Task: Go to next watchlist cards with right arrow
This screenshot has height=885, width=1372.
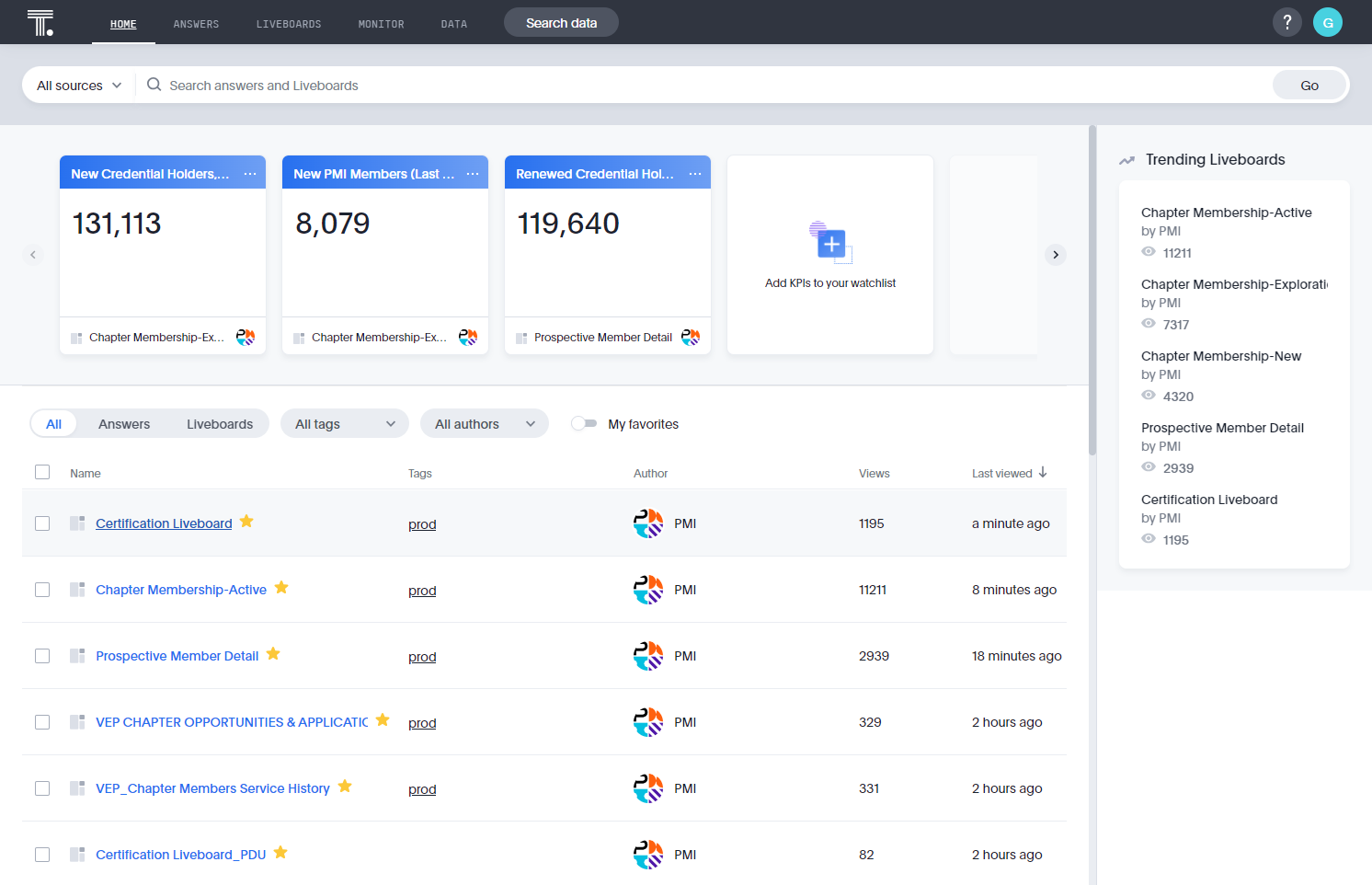Action: 1056,255
